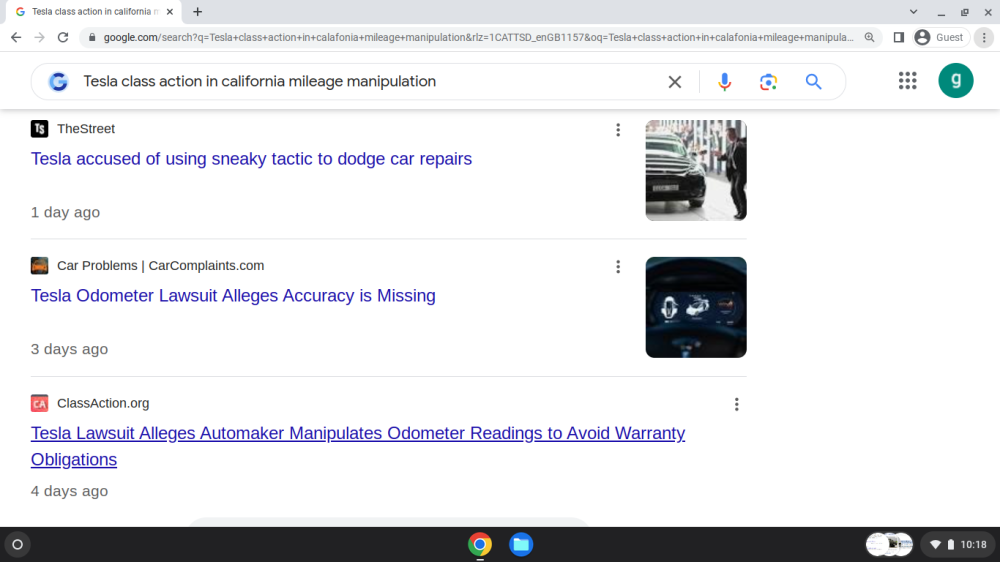Close the Tesla class action tab

[x=170, y=11]
